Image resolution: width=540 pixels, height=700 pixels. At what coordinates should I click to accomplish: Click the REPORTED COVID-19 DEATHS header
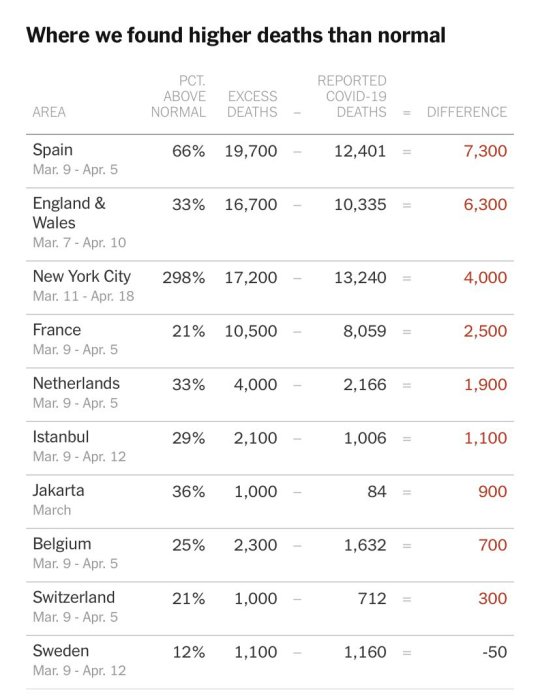point(352,96)
